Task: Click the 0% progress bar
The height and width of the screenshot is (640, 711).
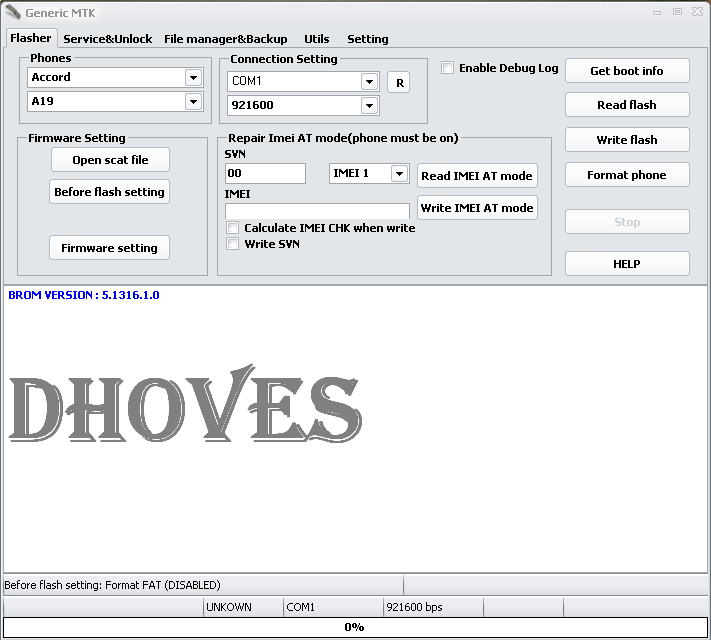Action: click(x=354, y=627)
